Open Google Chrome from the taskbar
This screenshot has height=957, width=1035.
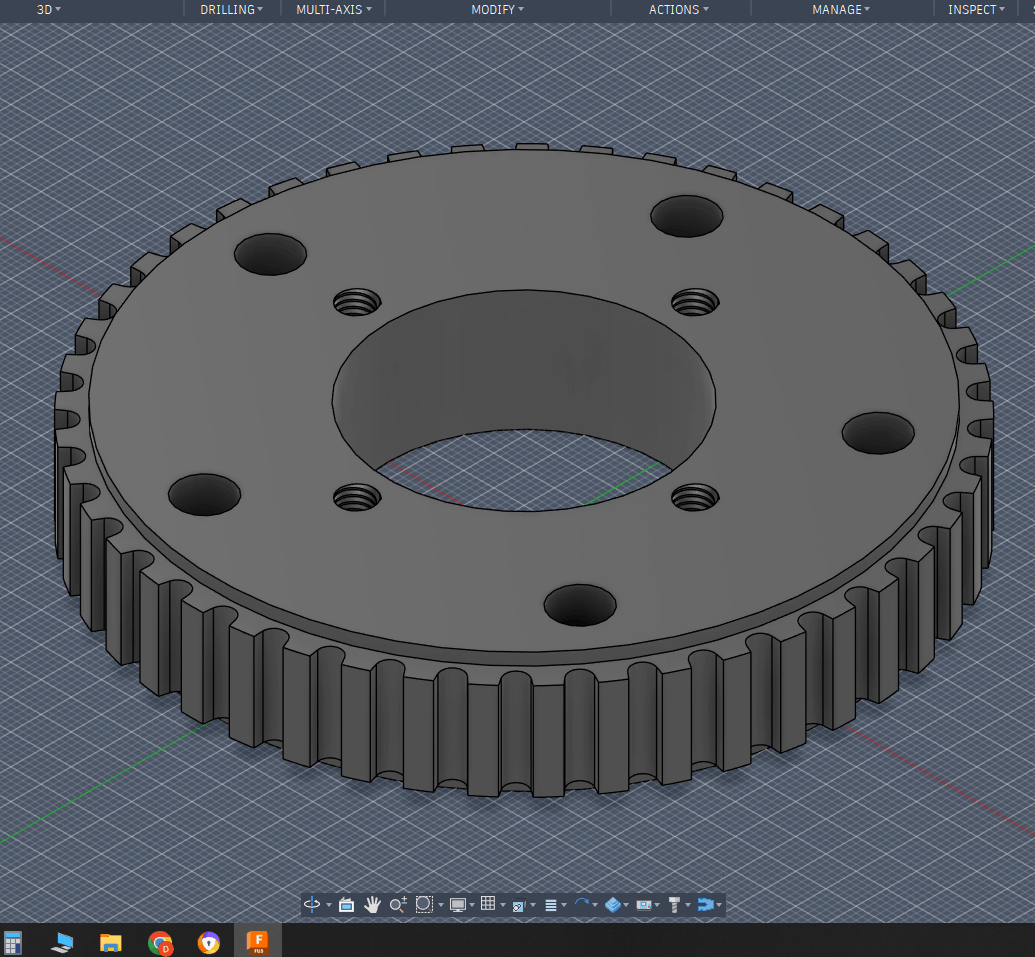click(x=160, y=941)
